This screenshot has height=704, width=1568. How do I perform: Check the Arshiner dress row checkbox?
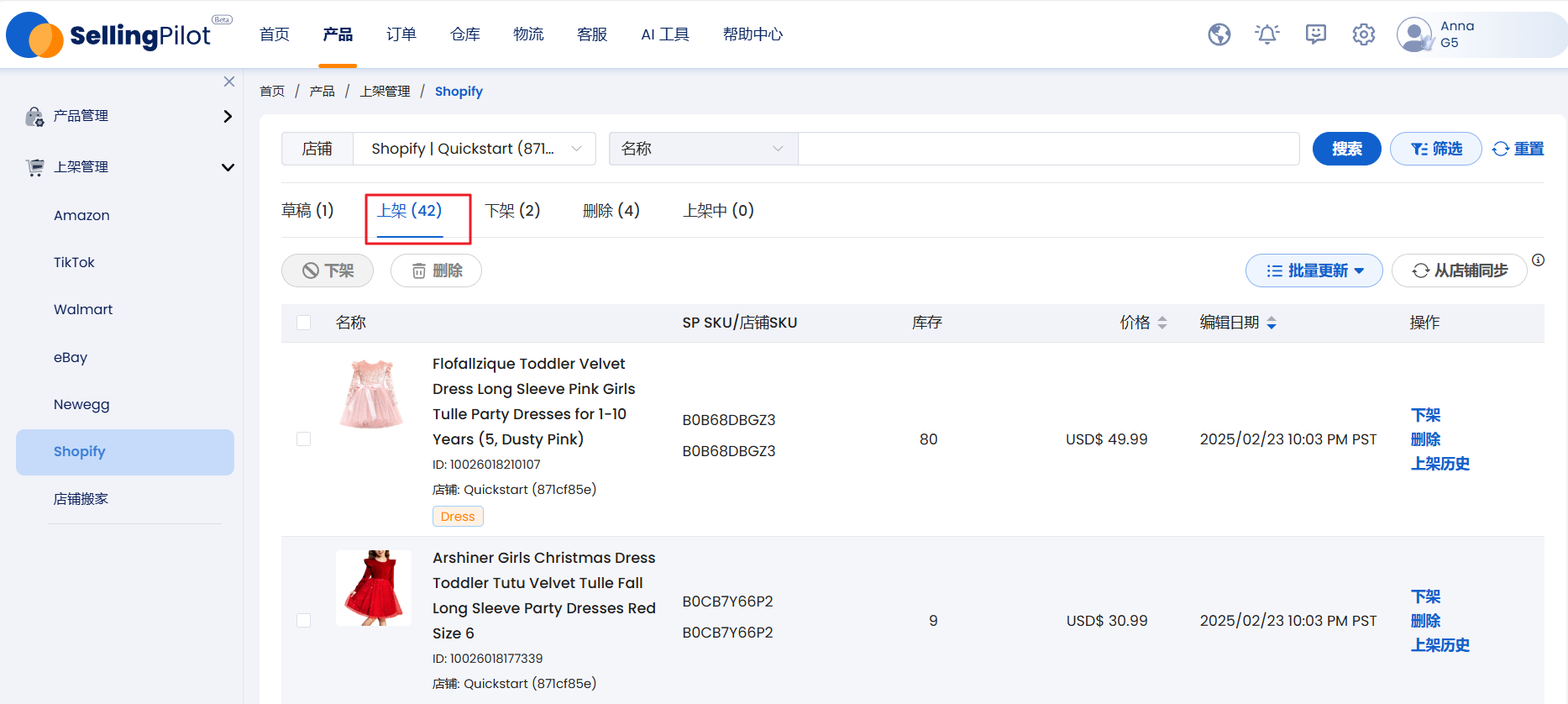[304, 620]
